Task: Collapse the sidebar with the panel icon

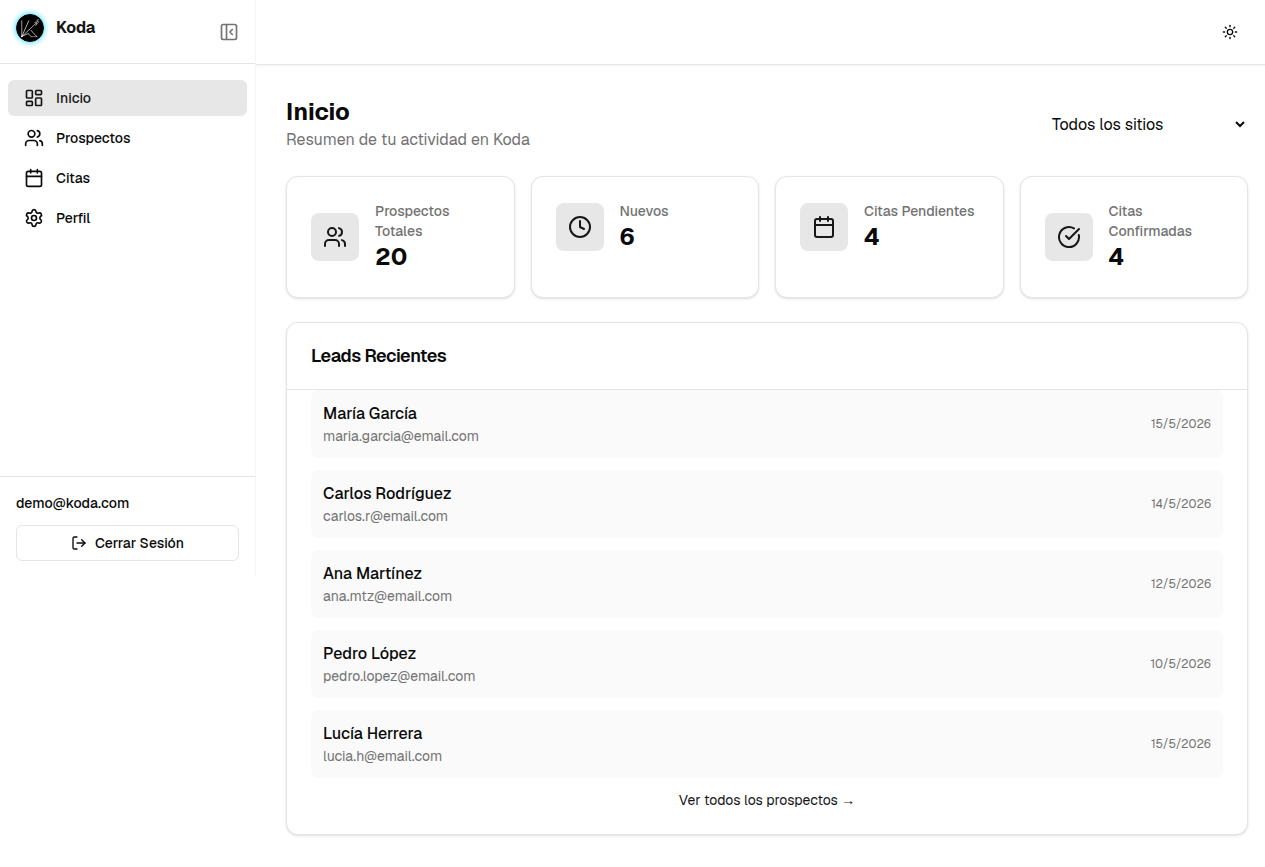Action: coord(229,32)
